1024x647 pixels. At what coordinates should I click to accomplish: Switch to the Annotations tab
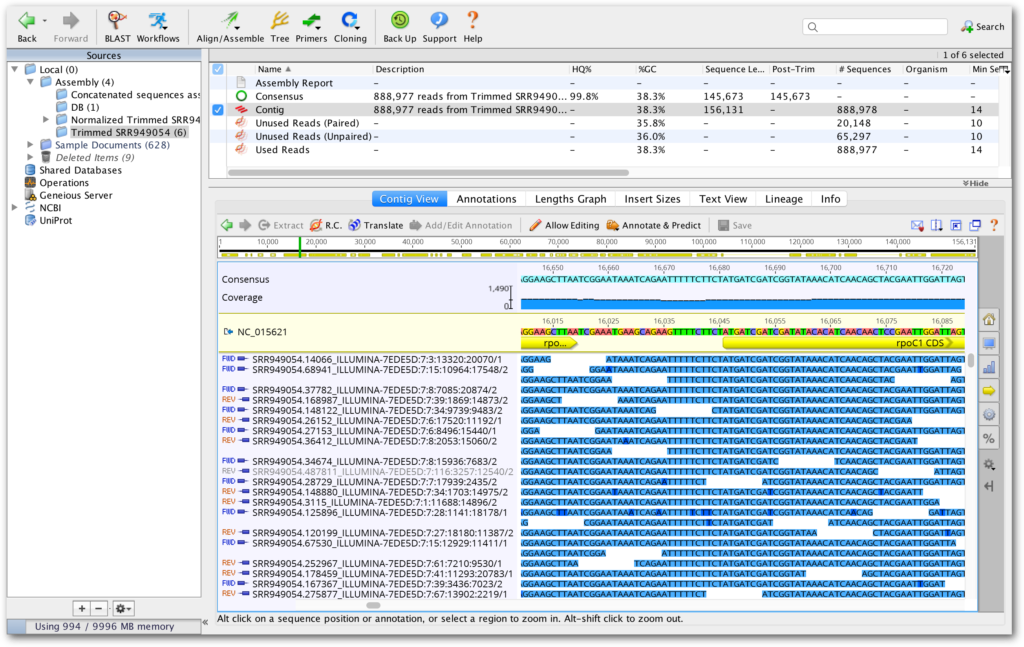(x=486, y=198)
